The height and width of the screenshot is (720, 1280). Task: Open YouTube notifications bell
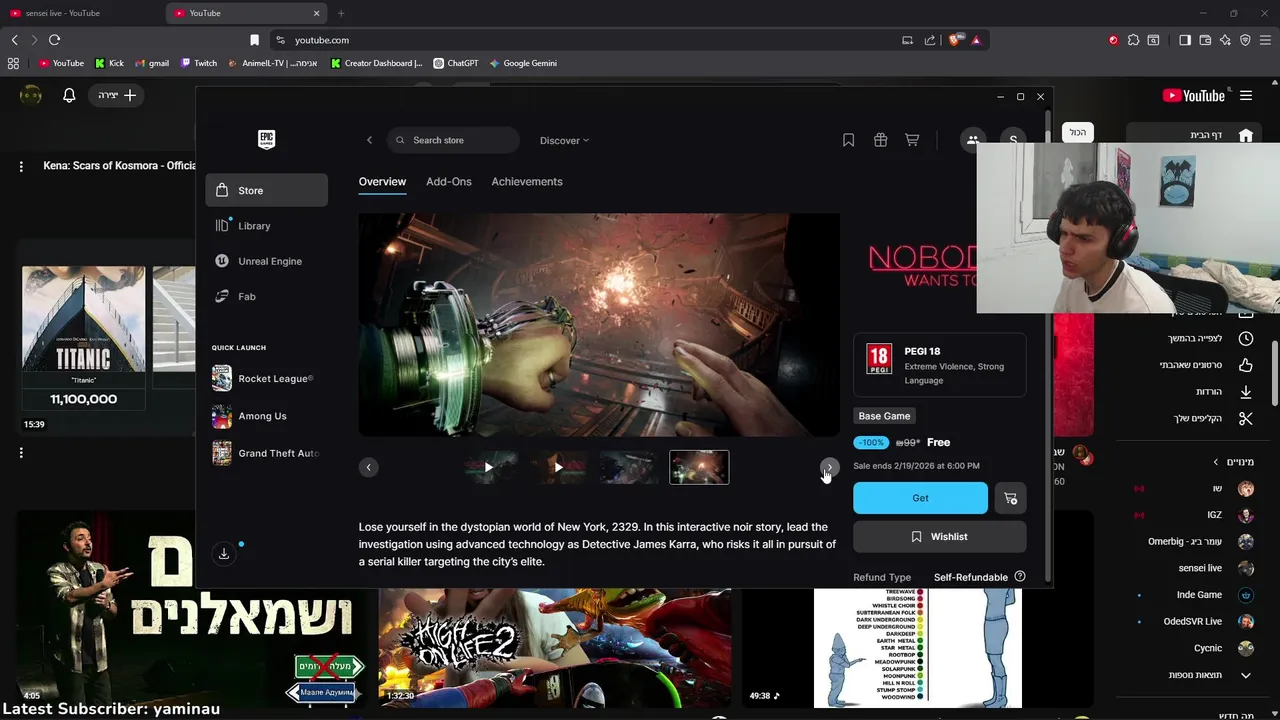point(69,95)
